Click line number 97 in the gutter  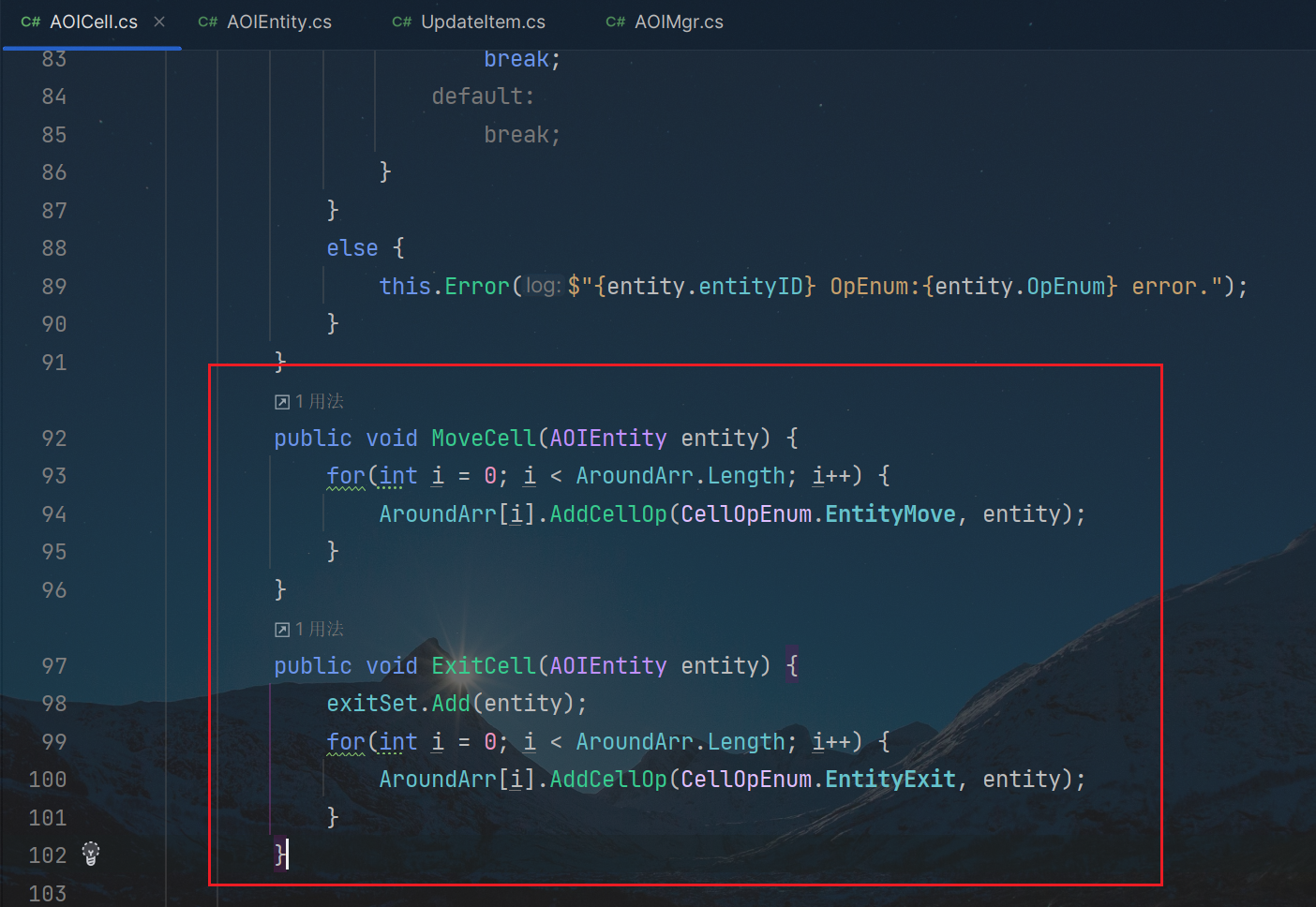point(54,665)
